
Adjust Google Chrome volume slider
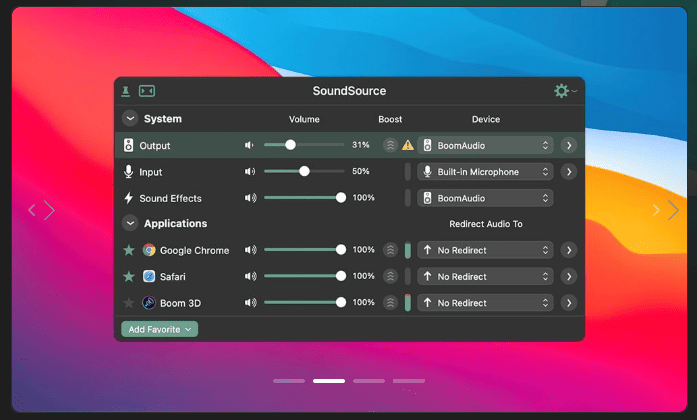pos(305,250)
